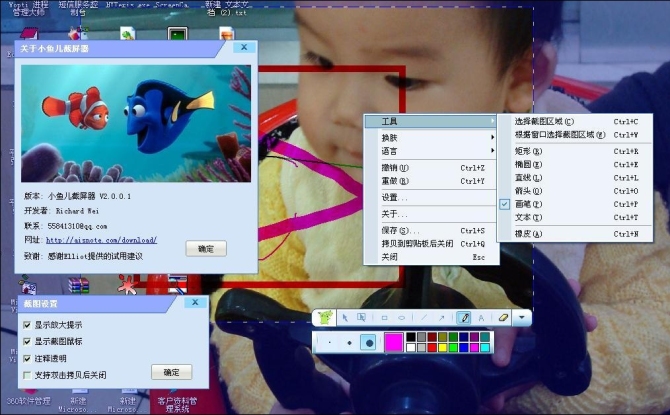Close the 关于小鱼儿截屏器 dialog
670x415 pixels.
pyautogui.click(x=244, y=47)
